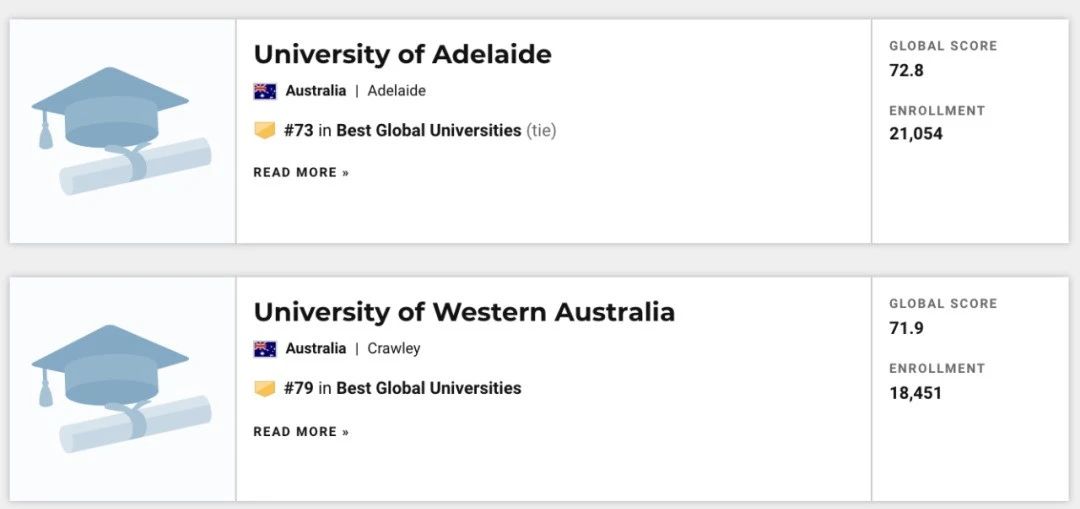Click Read More under University of Adelaide

click(301, 173)
